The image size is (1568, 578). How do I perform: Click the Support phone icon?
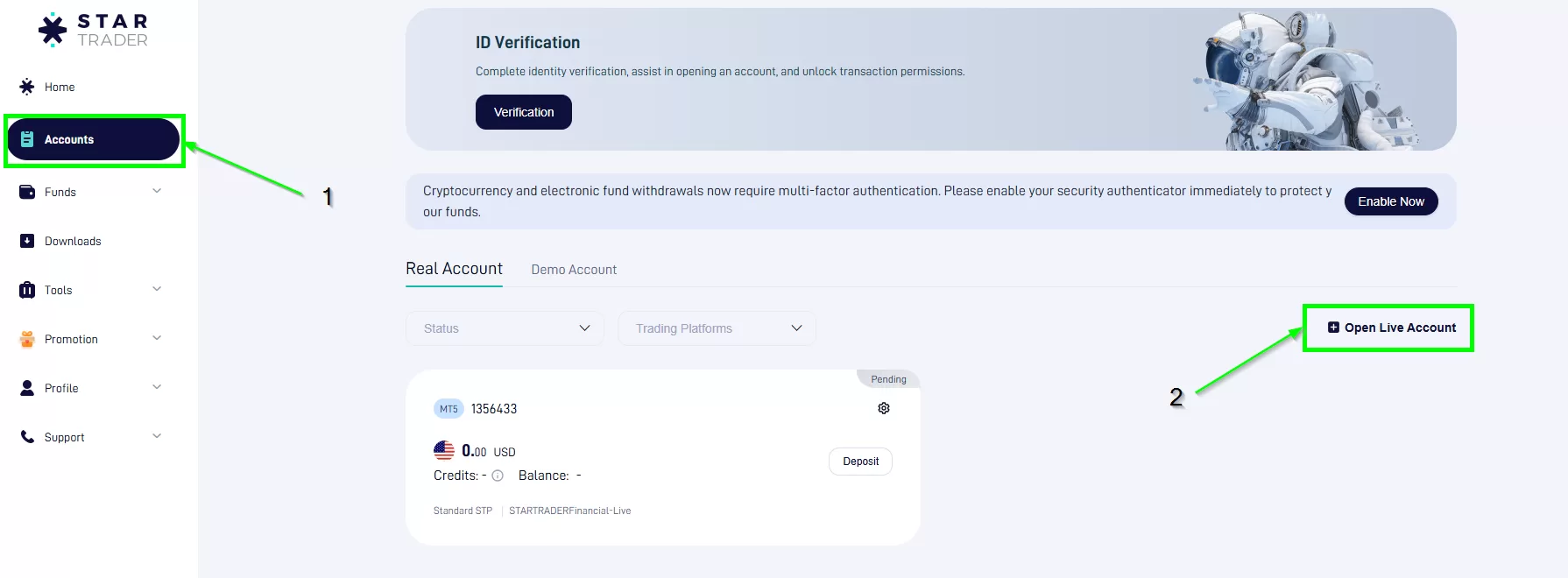27,437
